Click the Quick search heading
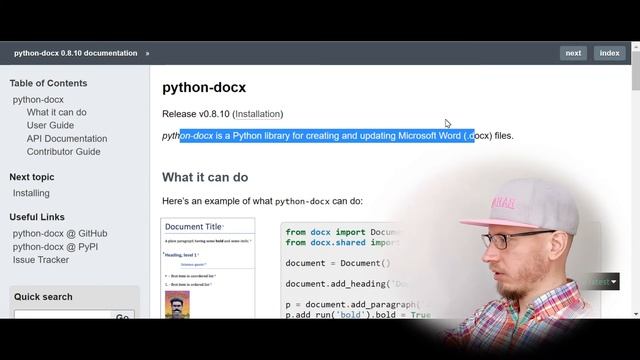 pyautogui.click(x=43, y=297)
